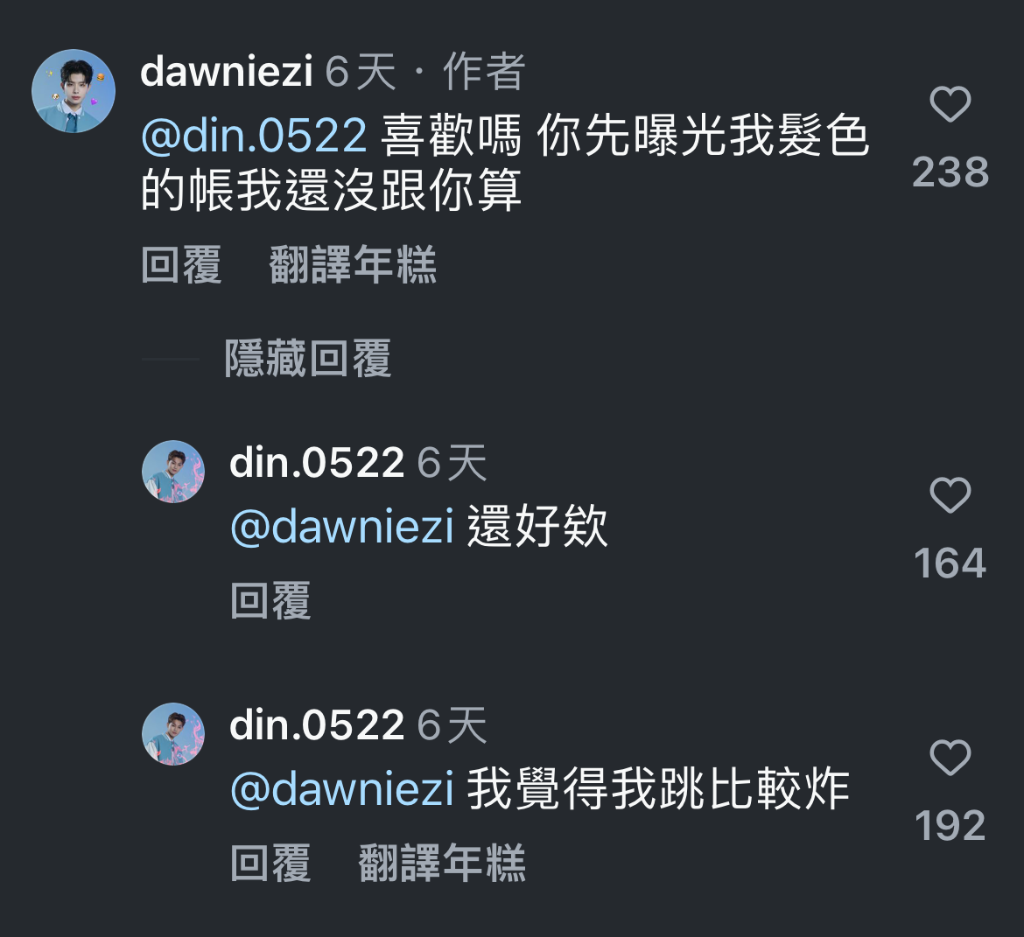Tap din.0522 username on second reply
Viewport: 1024px width, 937px height.
tap(317, 725)
